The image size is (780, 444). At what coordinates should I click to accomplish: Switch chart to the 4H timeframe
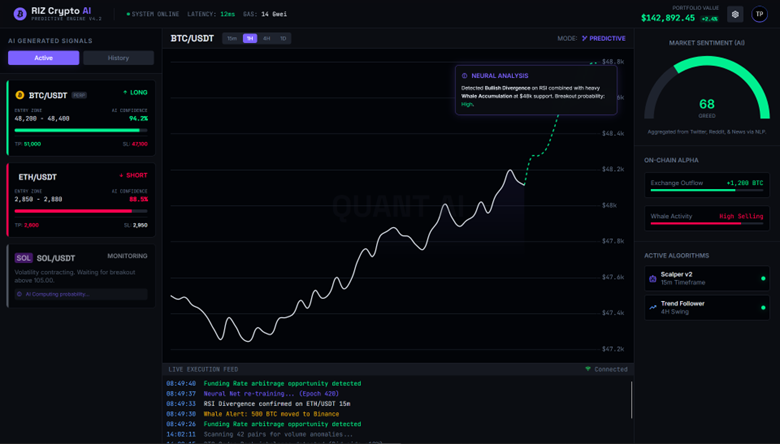pyautogui.click(x=266, y=38)
